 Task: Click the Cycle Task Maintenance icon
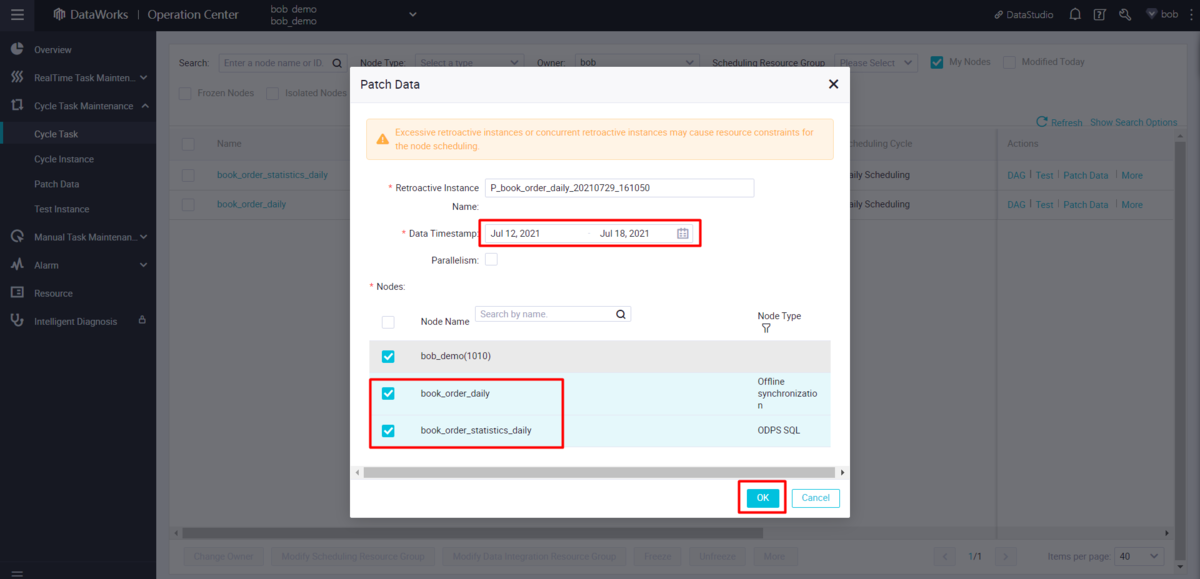(x=17, y=105)
